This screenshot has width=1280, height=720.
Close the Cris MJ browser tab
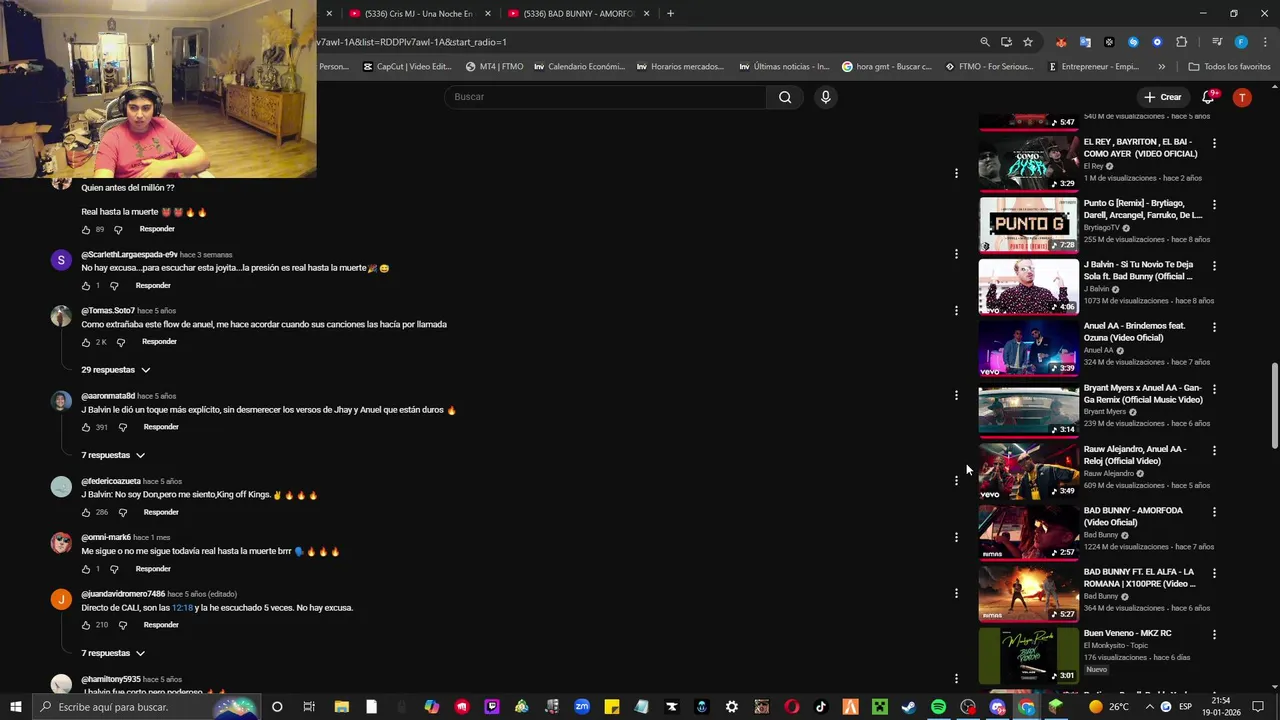(488, 14)
